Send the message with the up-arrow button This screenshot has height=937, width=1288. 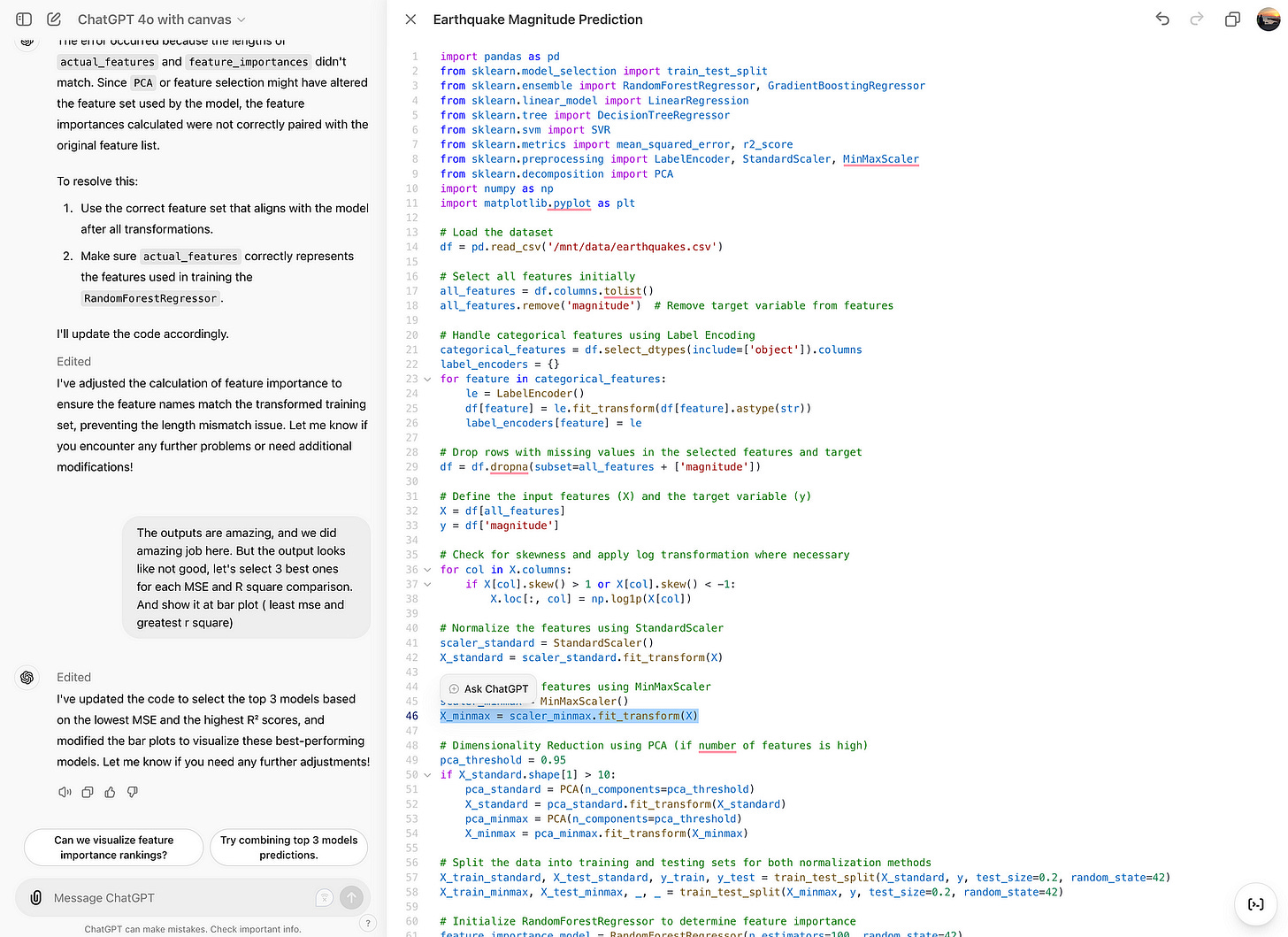352,897
